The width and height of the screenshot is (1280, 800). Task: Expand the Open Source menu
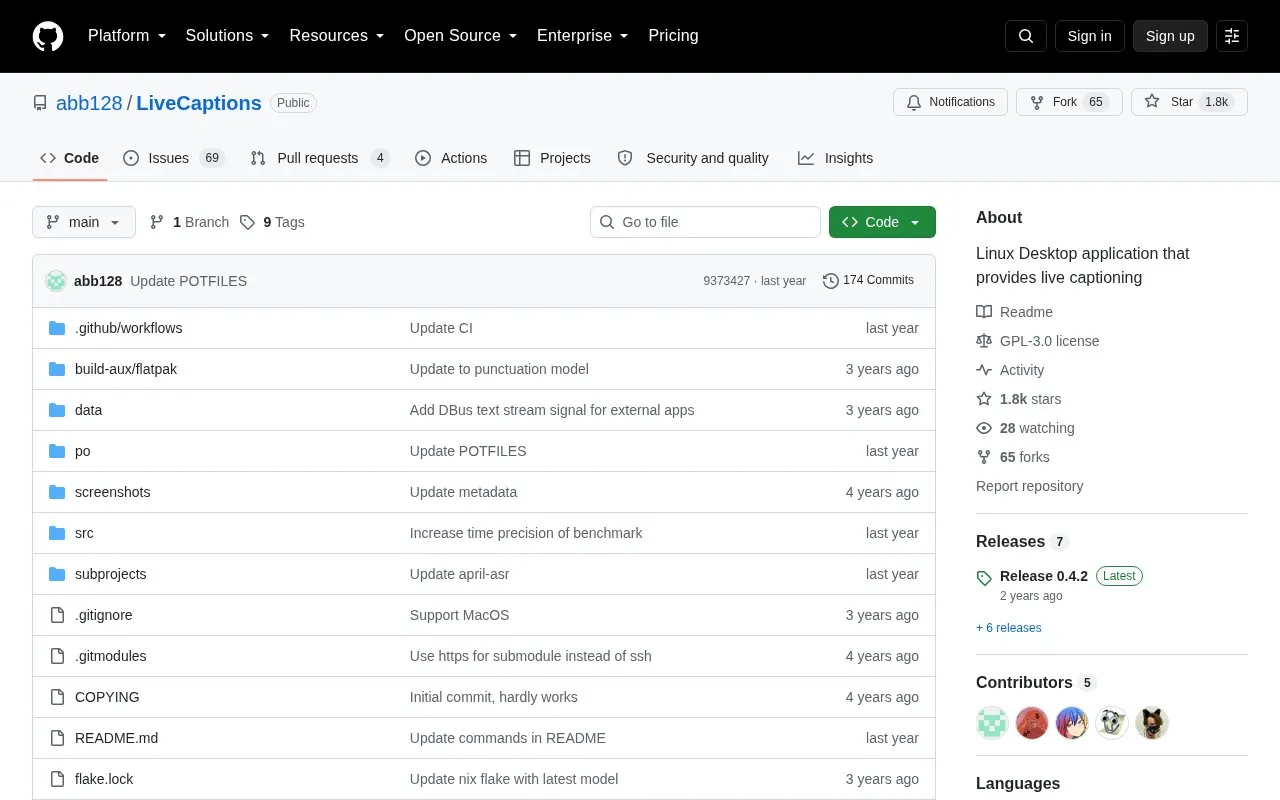461,36
